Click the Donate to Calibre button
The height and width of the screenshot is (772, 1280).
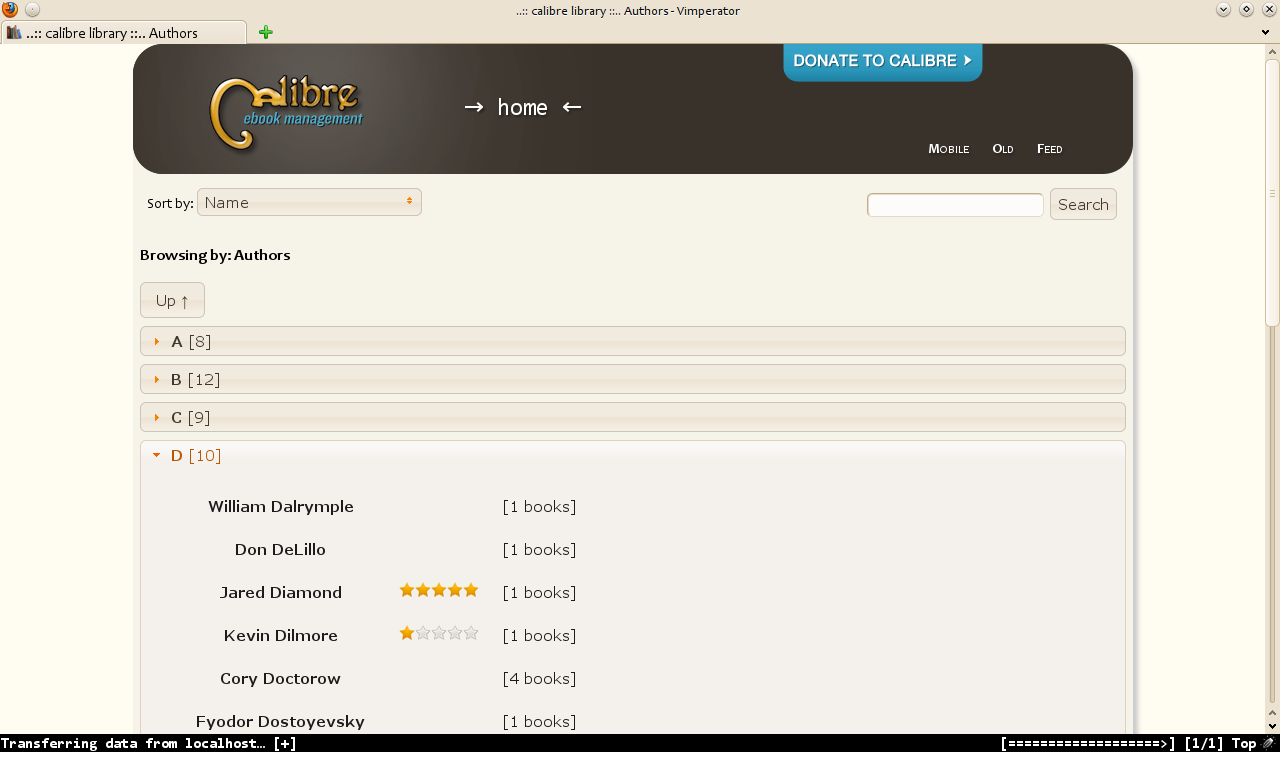click(x=883, y=61)
